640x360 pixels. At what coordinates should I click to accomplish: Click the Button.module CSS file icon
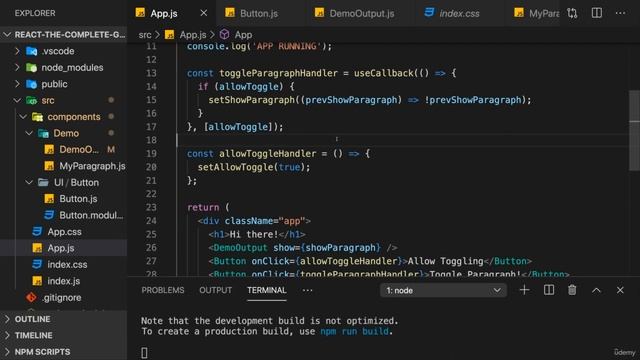click(49, 215)
